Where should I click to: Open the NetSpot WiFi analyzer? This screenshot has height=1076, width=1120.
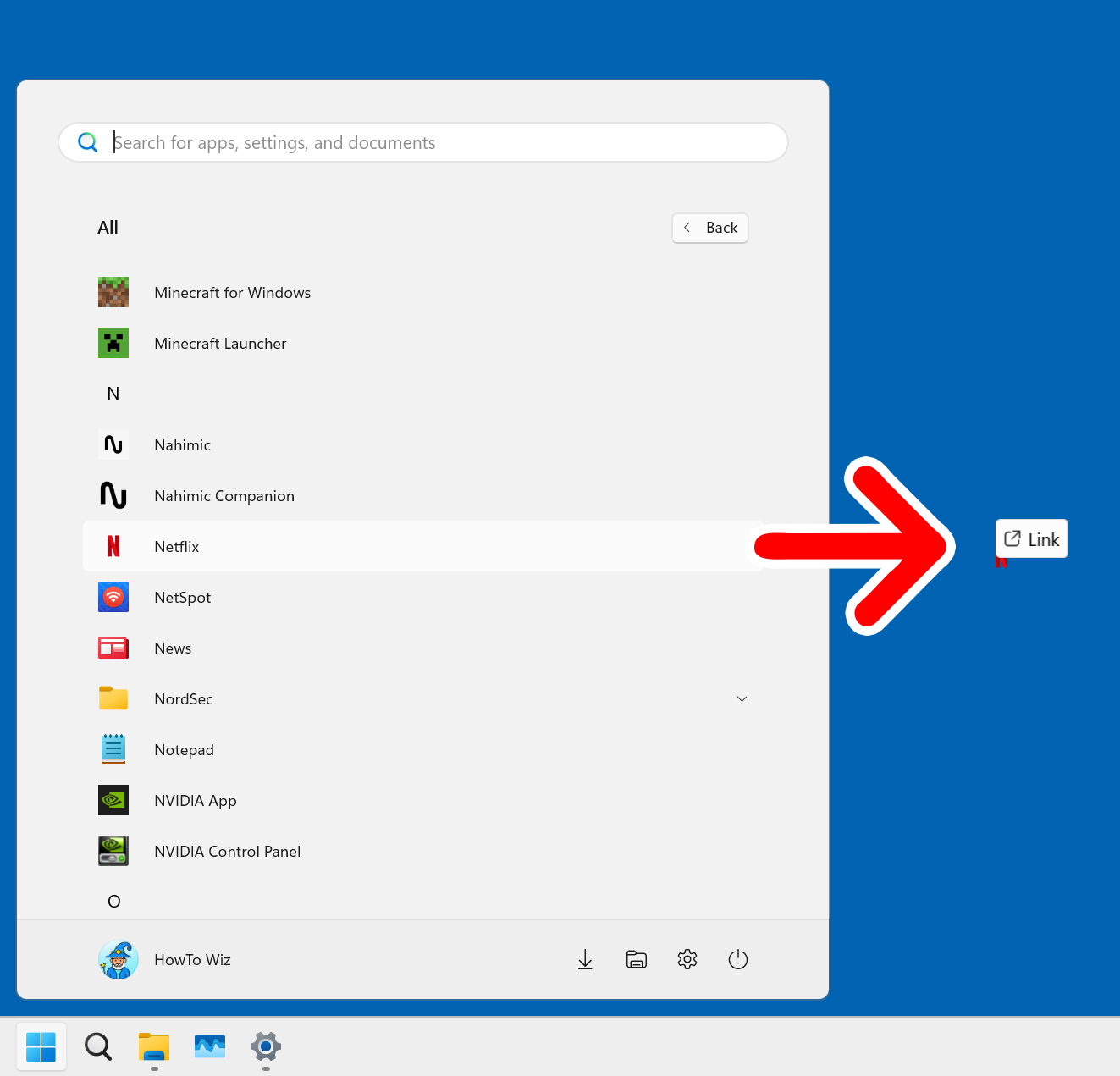pos(182,597)
